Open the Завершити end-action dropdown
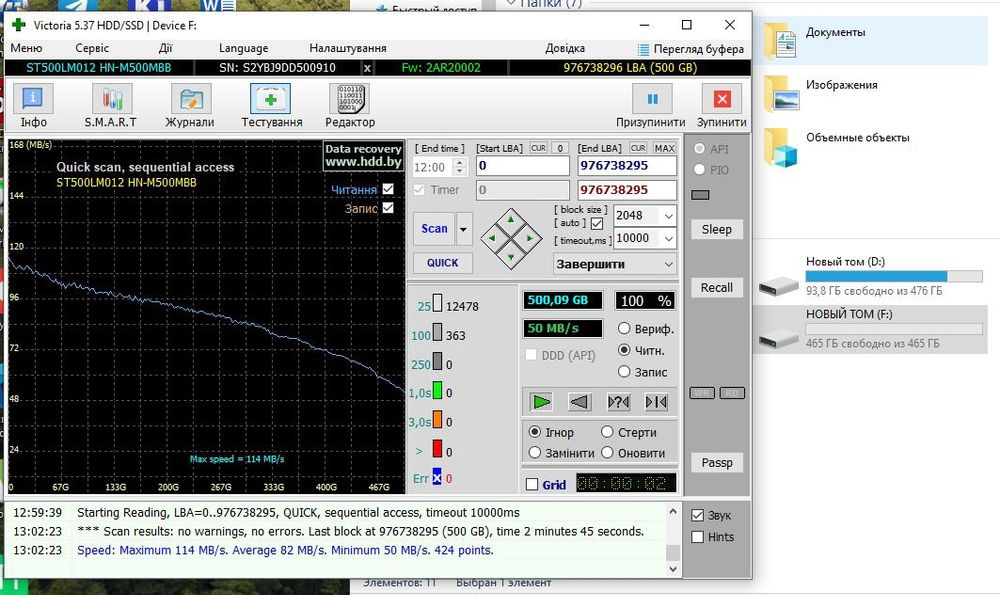Viewport: 1000px width, 595px height. [x=667, y=264]
